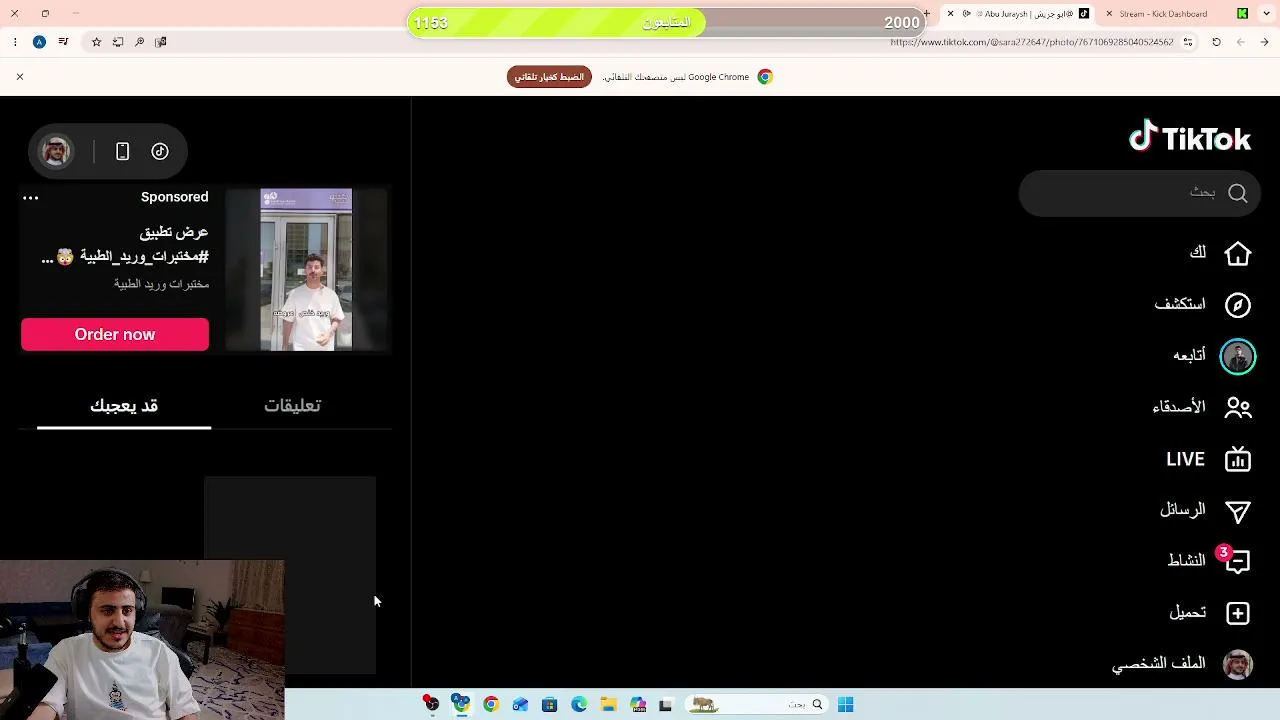Screen dimensions: 1280x720
Task: Open the Chrome three-dot menu
Action: click(15, 42)
